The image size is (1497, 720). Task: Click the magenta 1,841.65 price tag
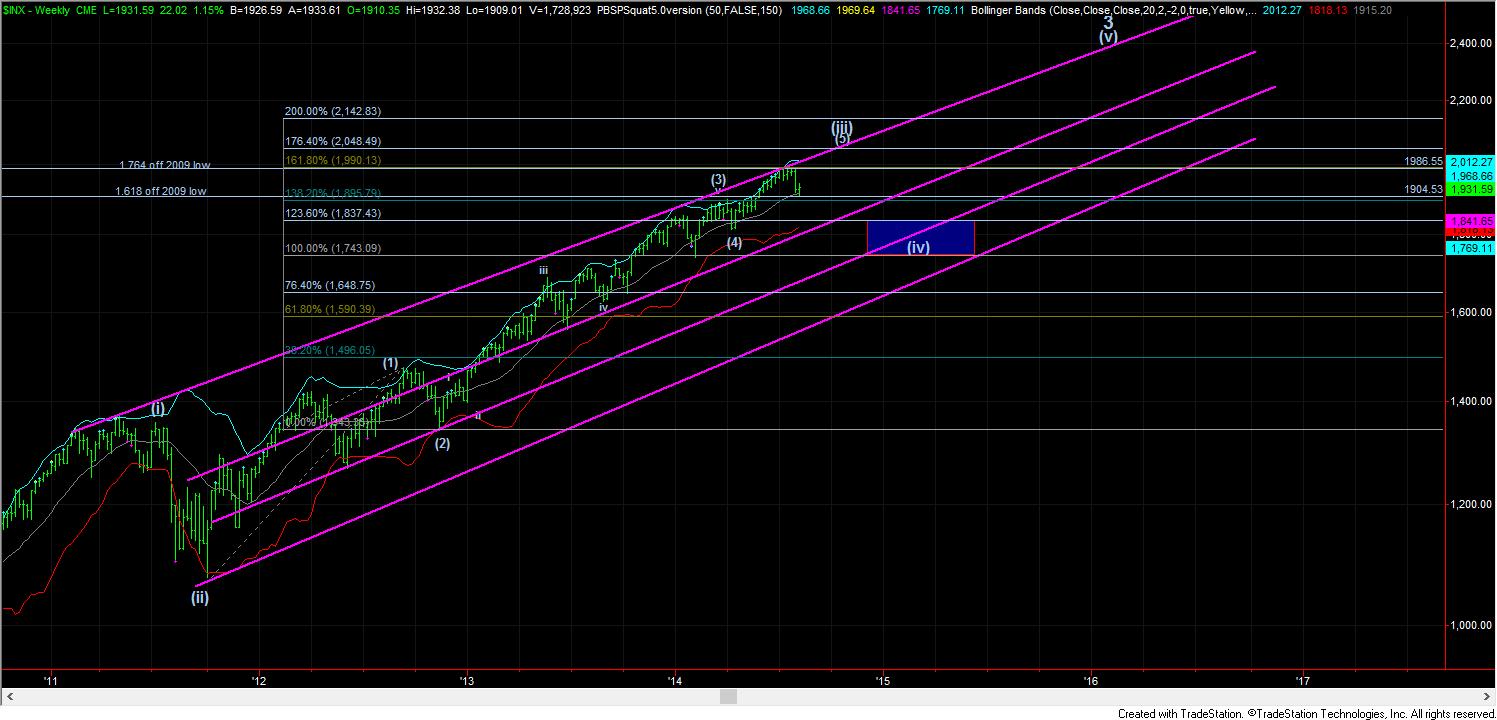[1470, 220]
